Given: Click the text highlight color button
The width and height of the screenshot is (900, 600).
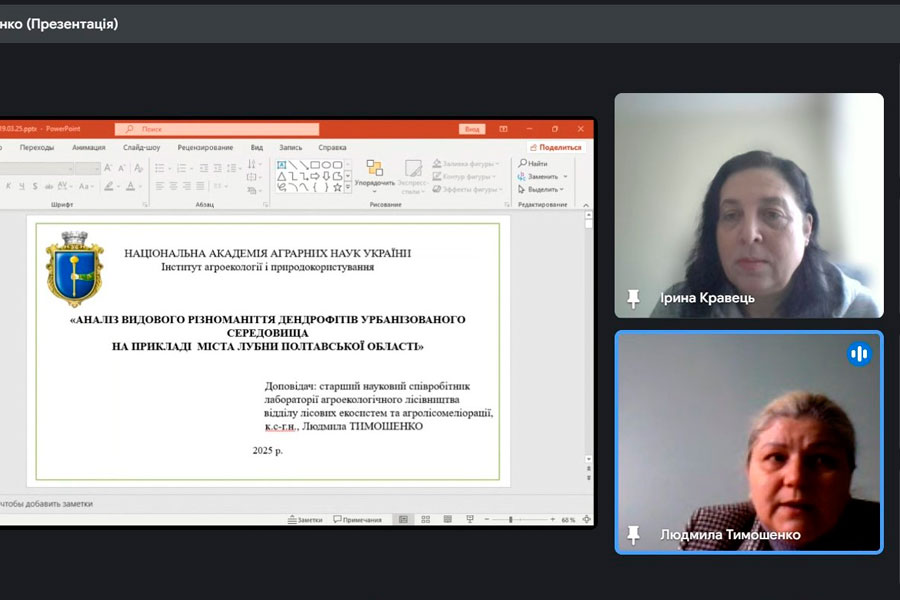Looking at the screenshot, I should click(x=110, y=186).
